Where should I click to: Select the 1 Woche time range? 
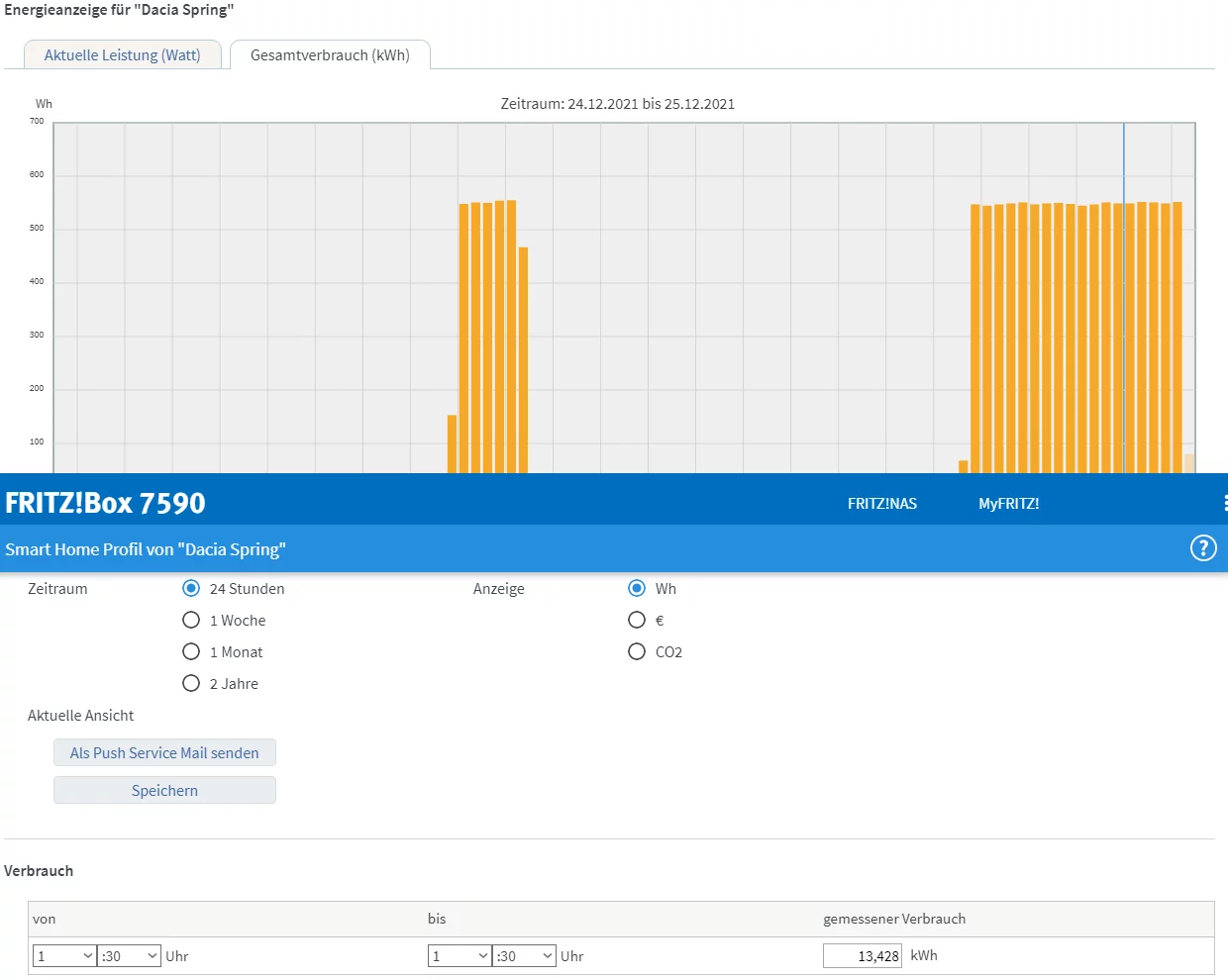(191, 620)
